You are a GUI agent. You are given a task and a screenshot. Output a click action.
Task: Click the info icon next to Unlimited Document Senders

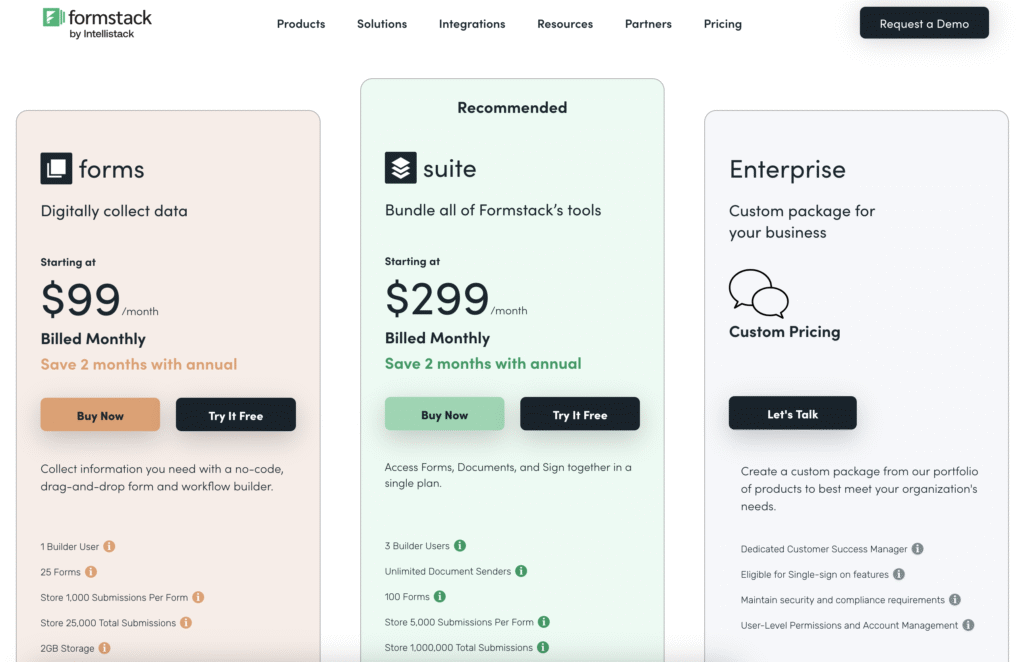coord(521,571)
